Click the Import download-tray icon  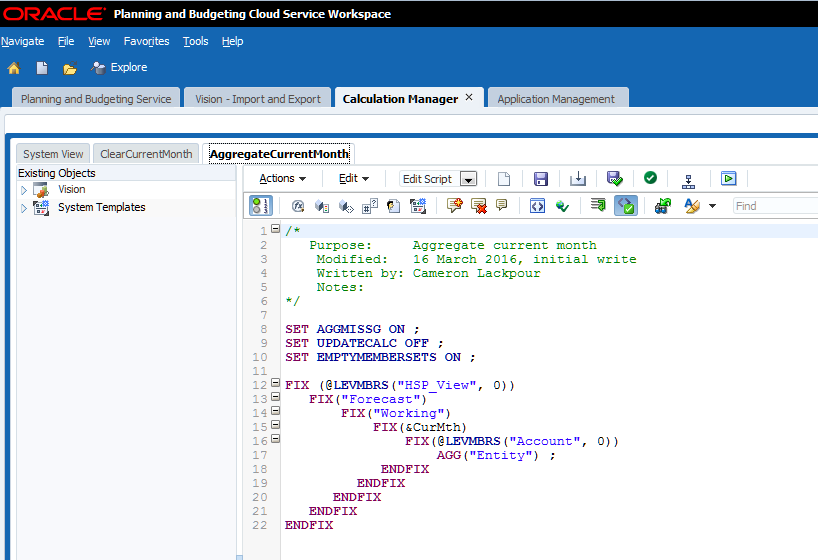[x=578, y=179]
